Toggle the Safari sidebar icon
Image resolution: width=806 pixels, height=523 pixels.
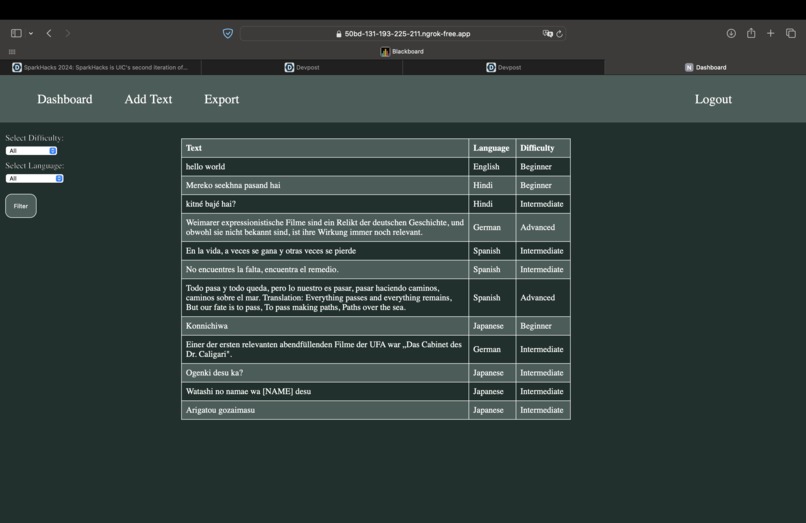tap(16, 33)
